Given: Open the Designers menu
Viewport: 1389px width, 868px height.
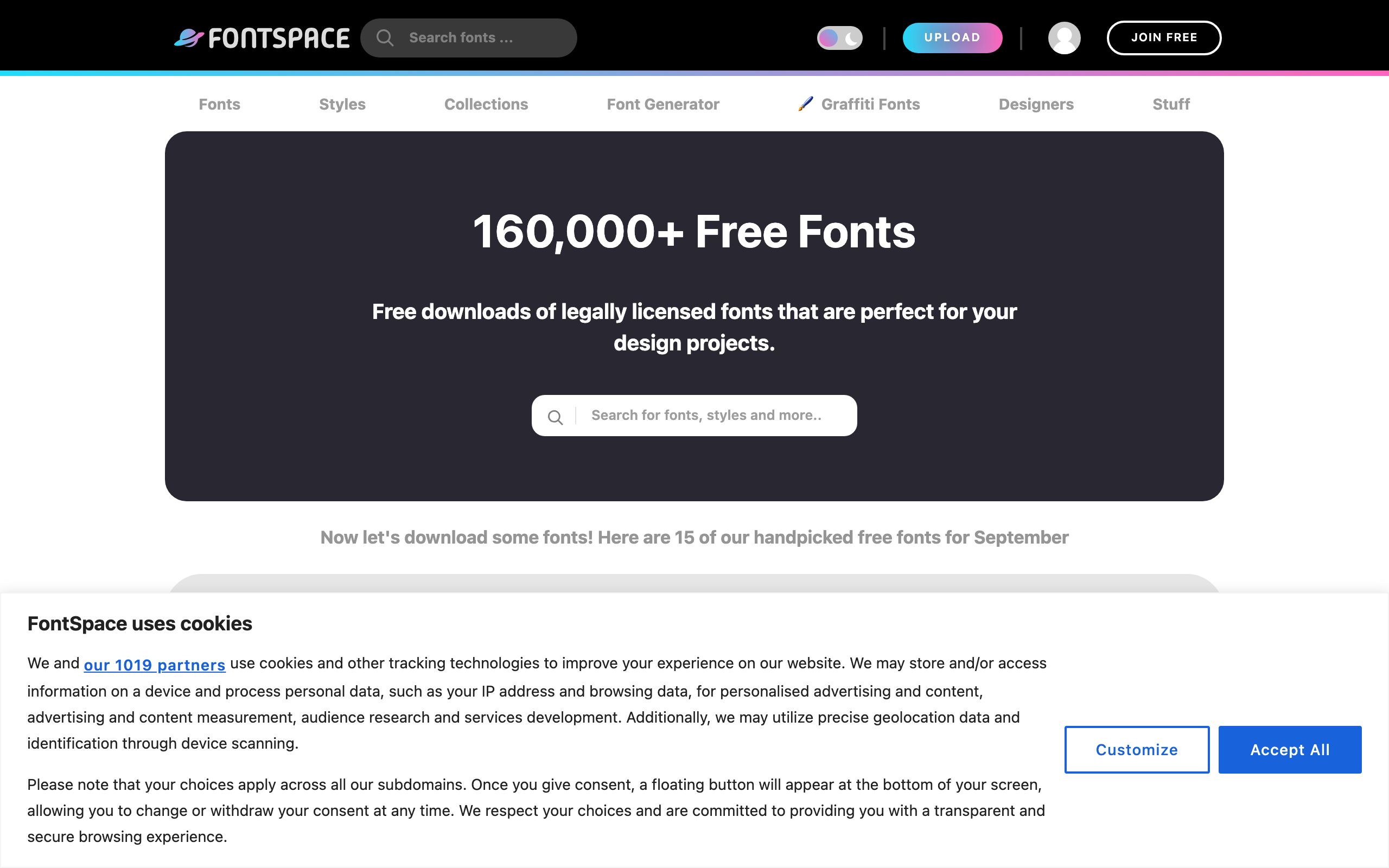Looking at the screenshot, I should [x=1036, y=104].
